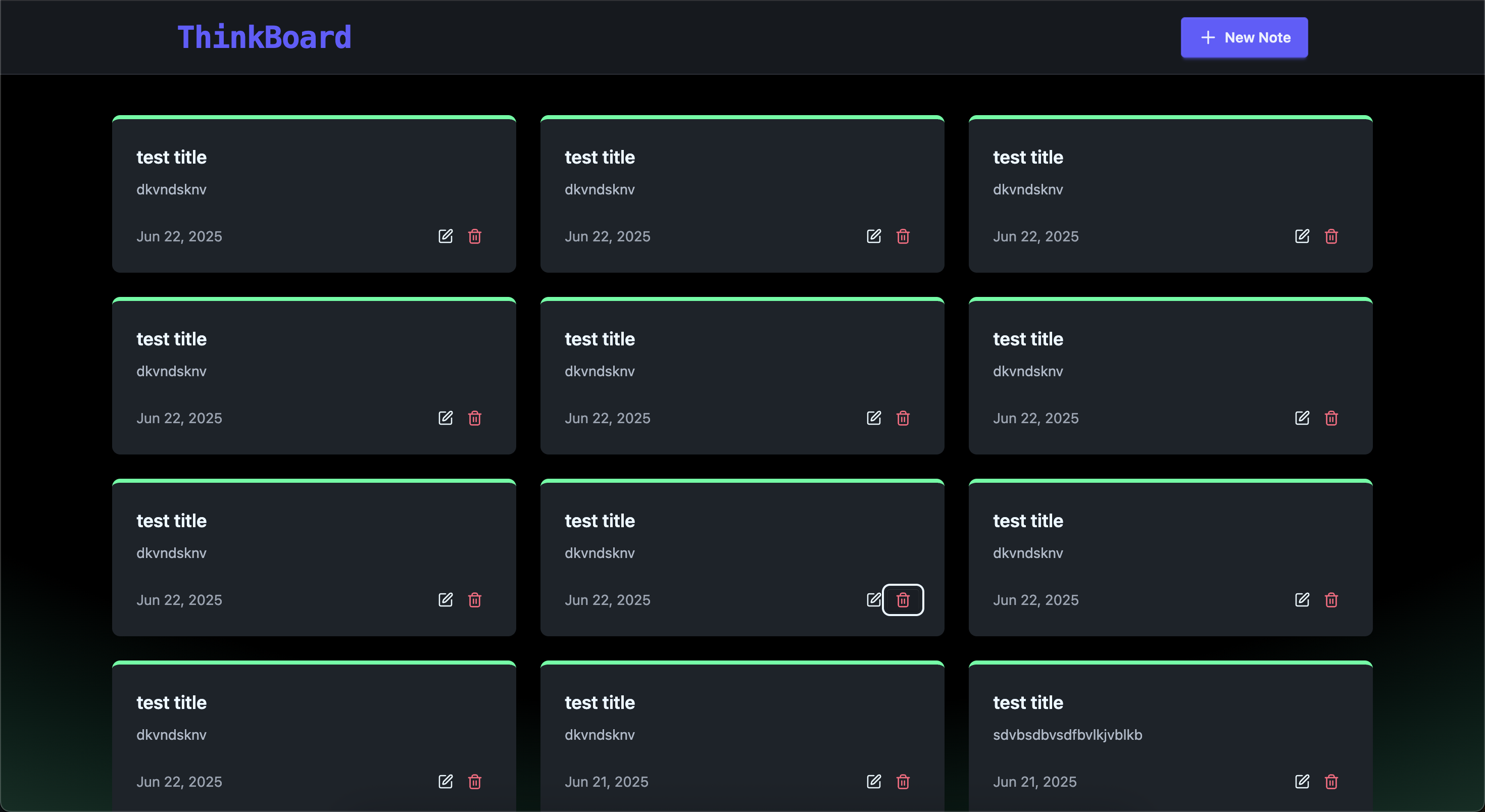
Task: Delete the note in third row, right column
Action: [x=1331, y=600]
